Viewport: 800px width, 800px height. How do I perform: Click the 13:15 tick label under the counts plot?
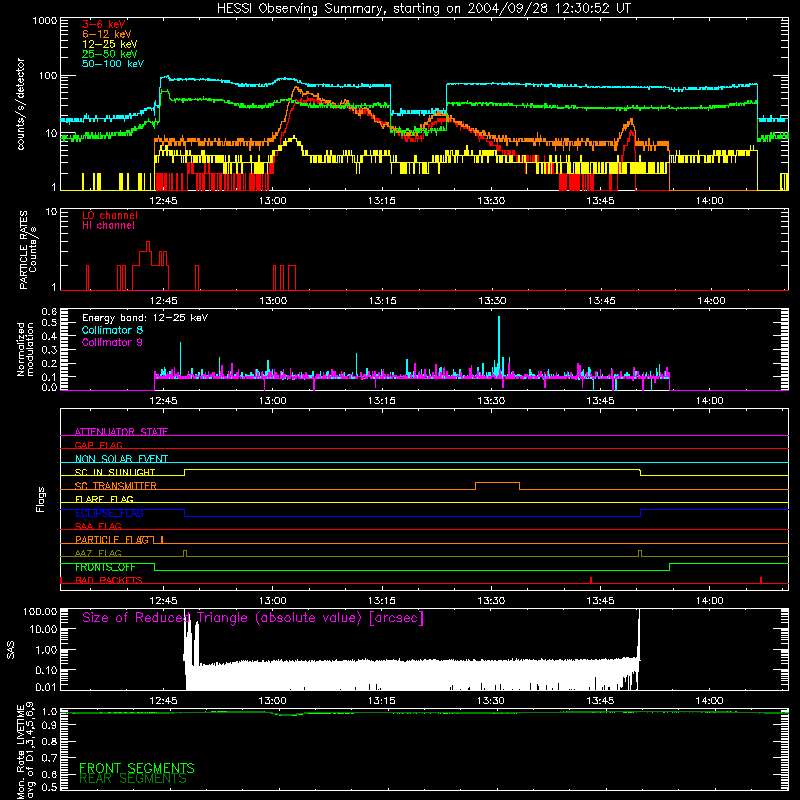click(382, 201)
